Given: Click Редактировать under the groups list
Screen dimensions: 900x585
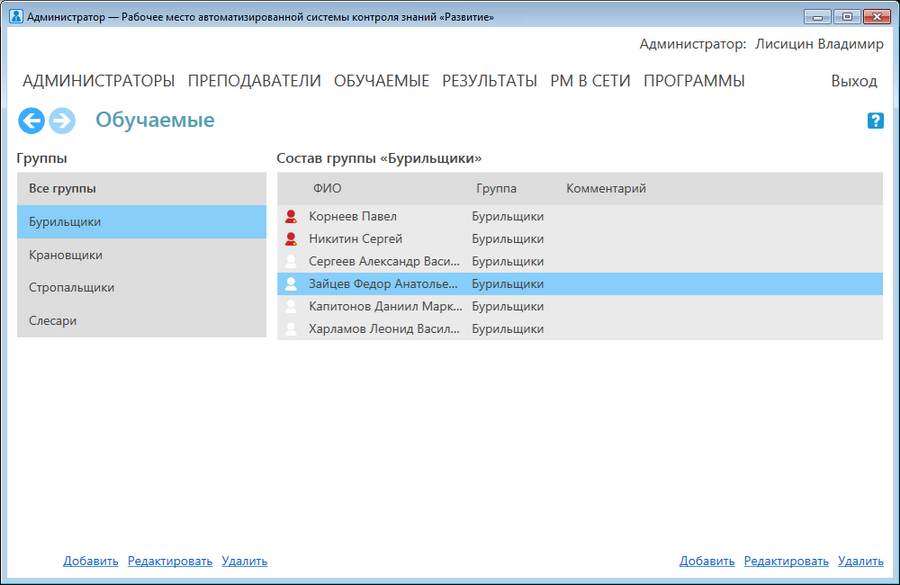Looking at the screenshot, I should click(x=170, y=561).
